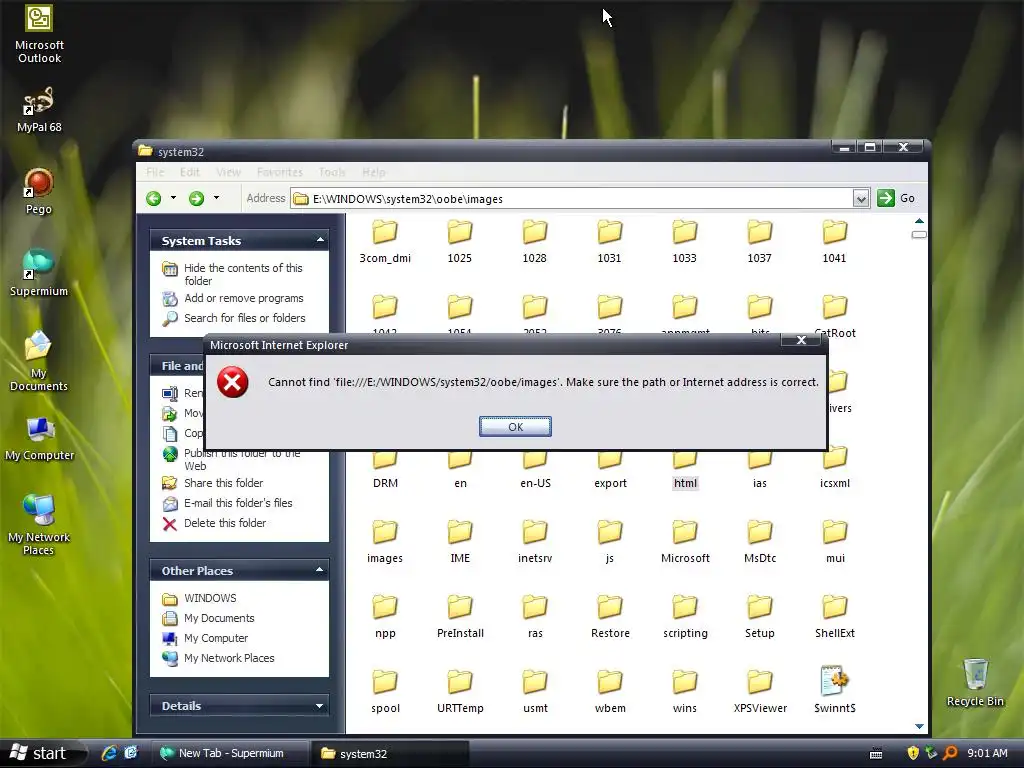Image resolution: width=1024 pixels, height=768 pixels.
Task: Select the 1025 folder
Action: click(x=460, y=242)
